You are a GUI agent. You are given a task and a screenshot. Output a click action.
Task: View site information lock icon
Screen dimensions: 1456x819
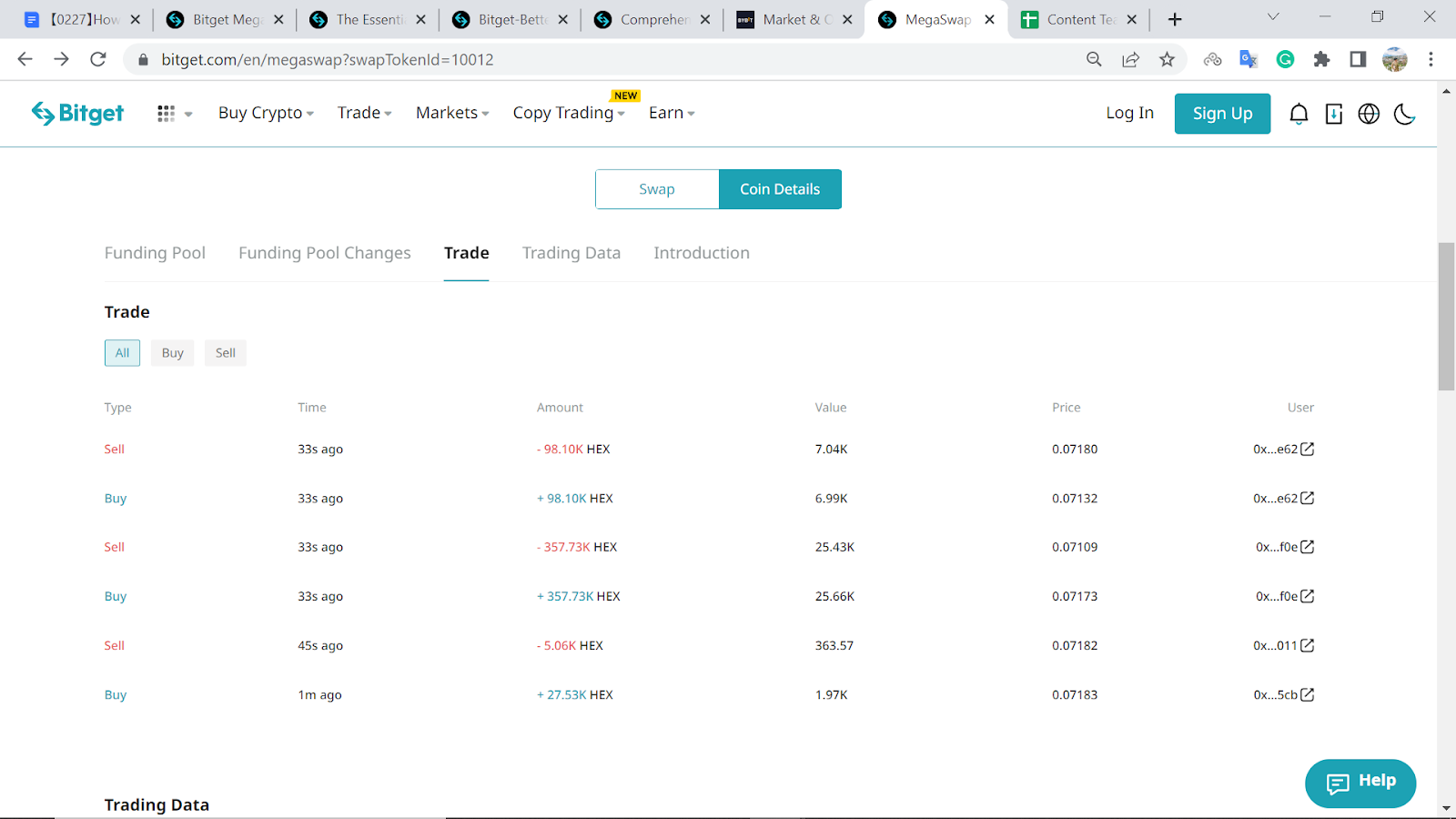143,59
